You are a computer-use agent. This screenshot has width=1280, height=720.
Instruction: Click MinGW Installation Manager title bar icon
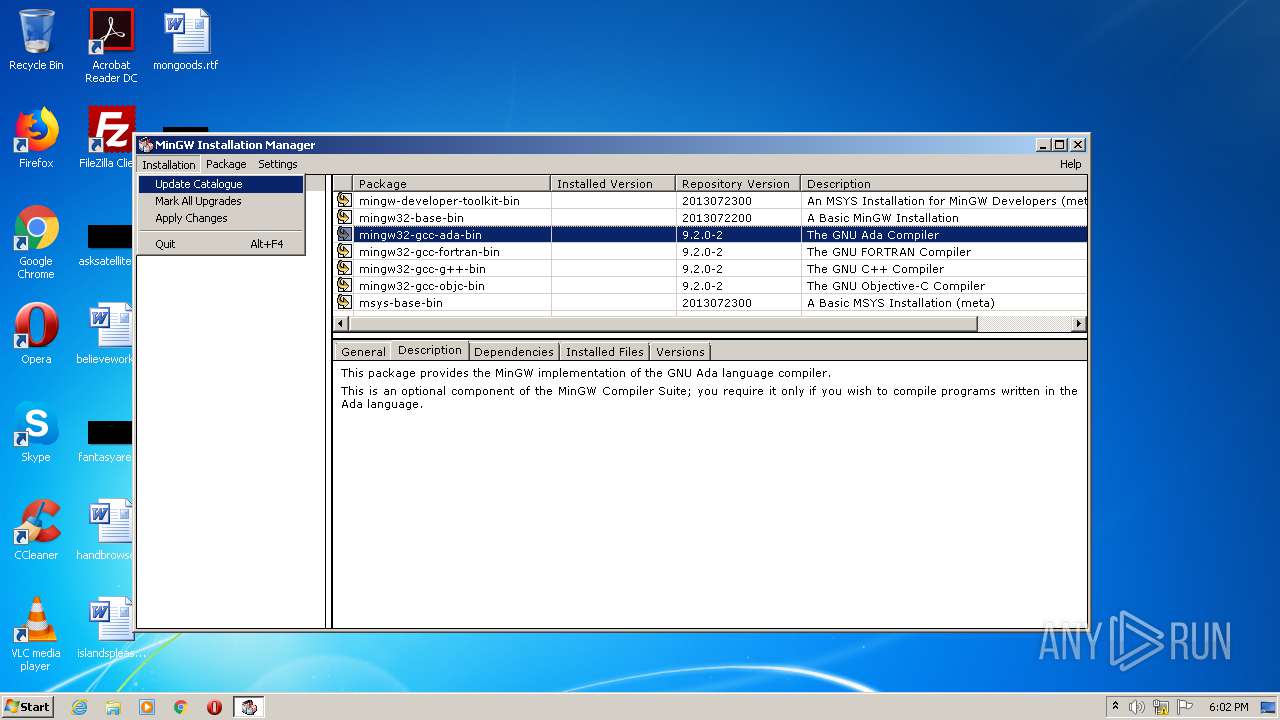point(146,145)
